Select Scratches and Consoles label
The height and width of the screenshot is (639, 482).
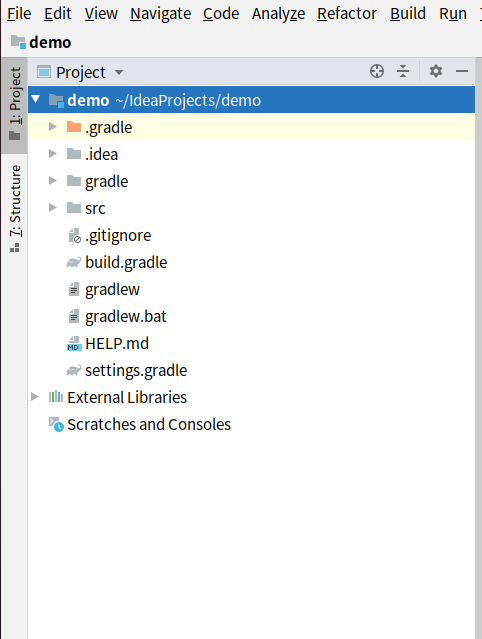tap(149, 424)
